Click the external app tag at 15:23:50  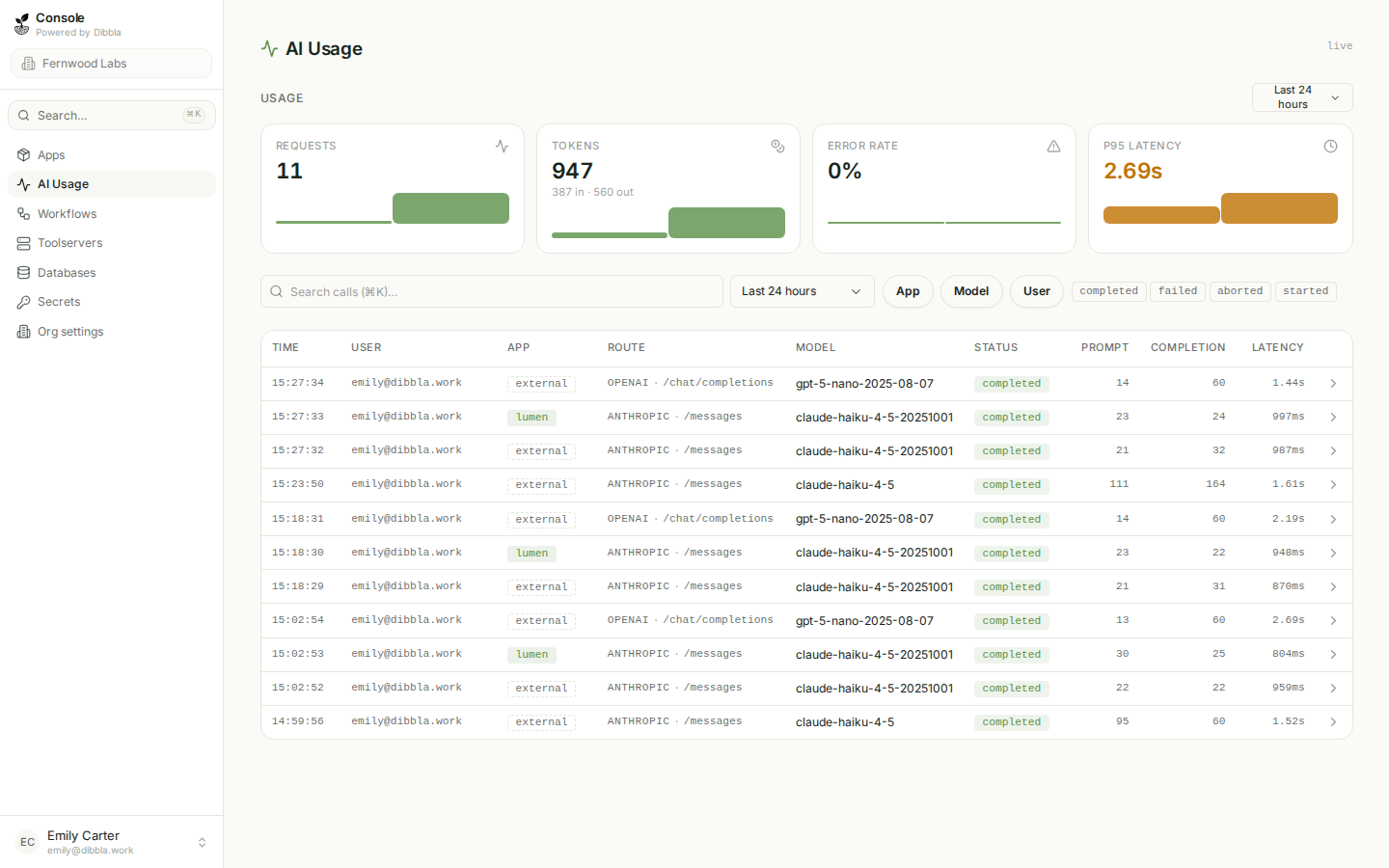(x=541, y=485)
